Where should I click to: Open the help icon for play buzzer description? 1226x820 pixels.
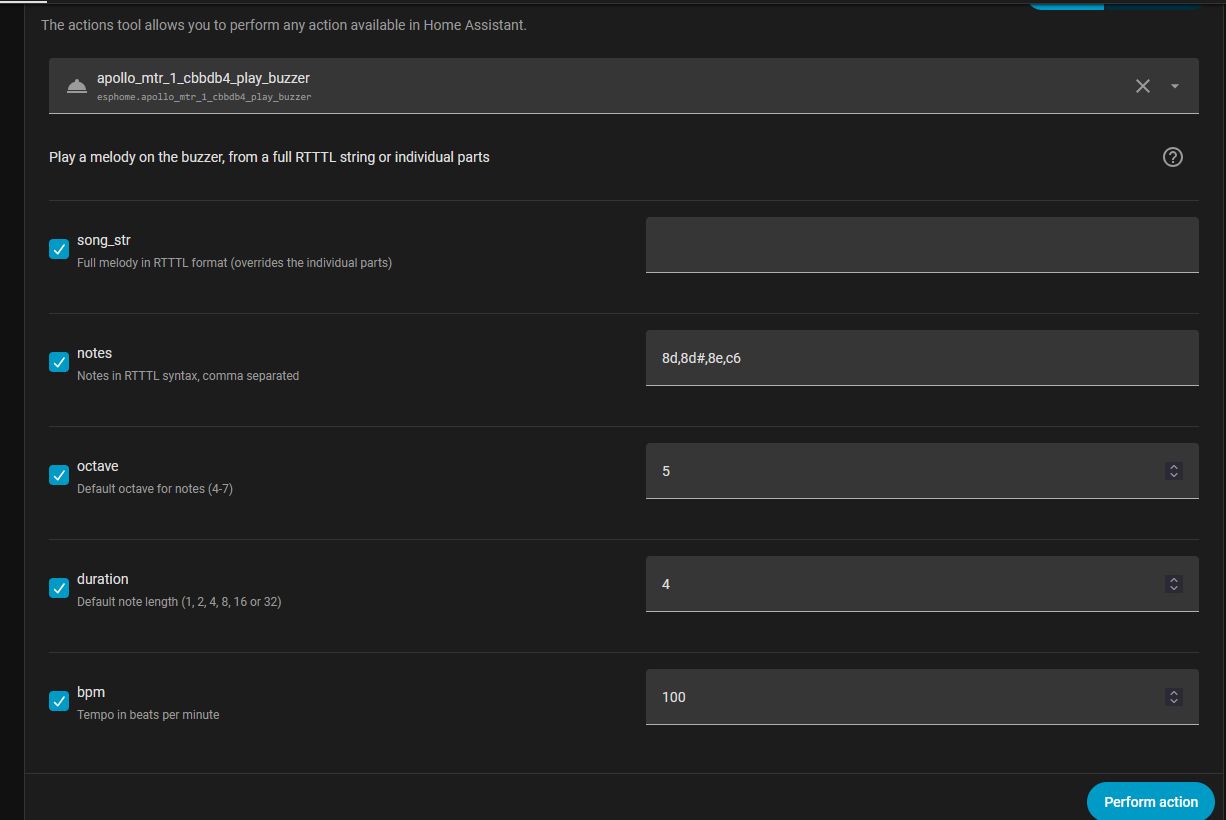pos(1173,157)
